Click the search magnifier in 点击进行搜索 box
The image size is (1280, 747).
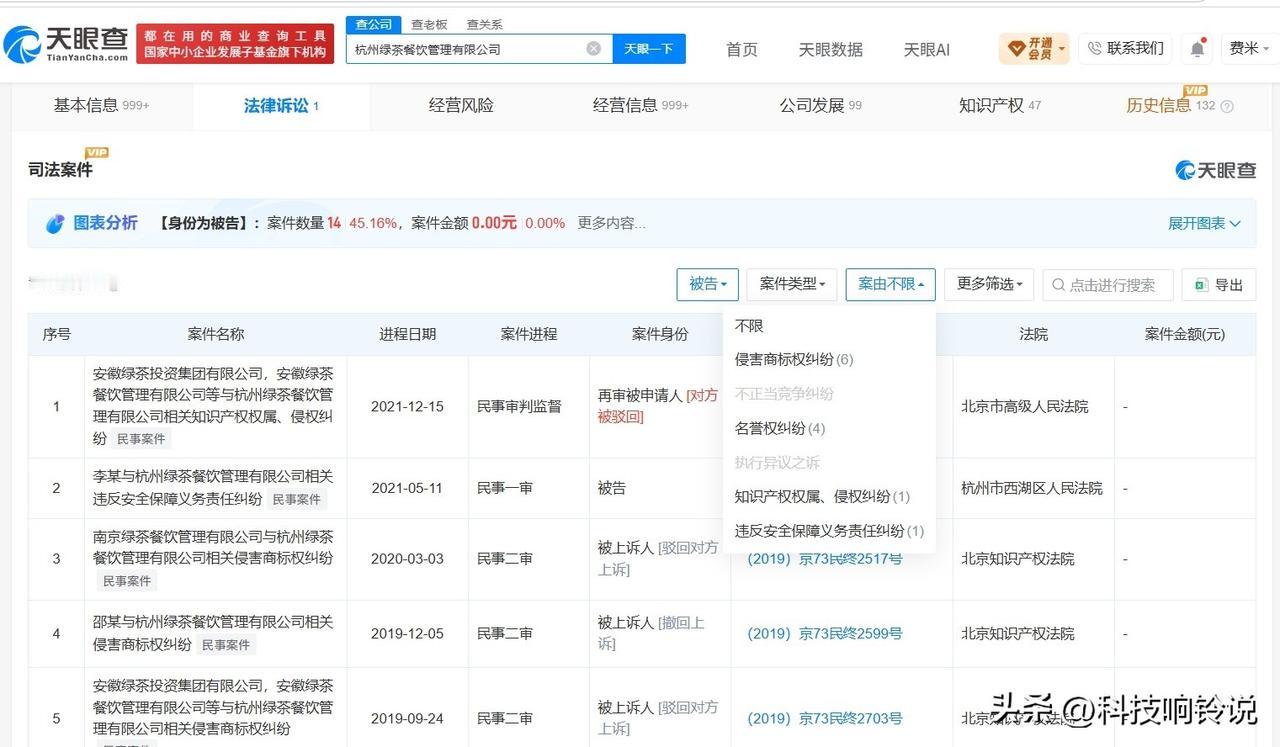[1058, 285]
